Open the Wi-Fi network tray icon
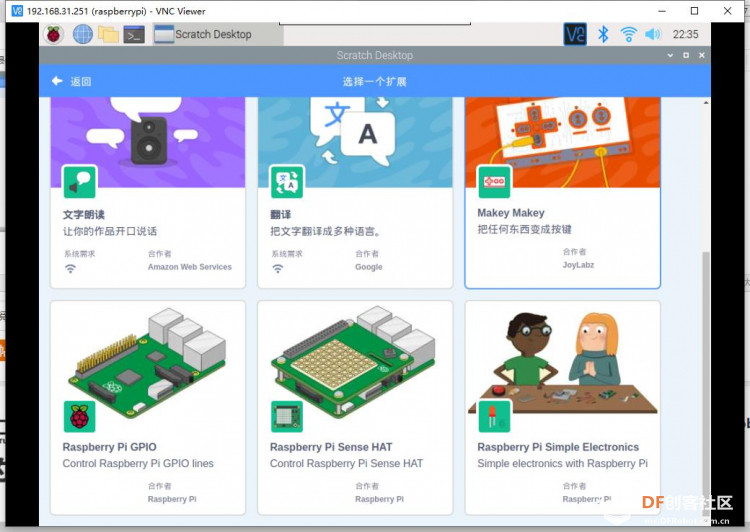The image size is (750, 532). (629, 34)
